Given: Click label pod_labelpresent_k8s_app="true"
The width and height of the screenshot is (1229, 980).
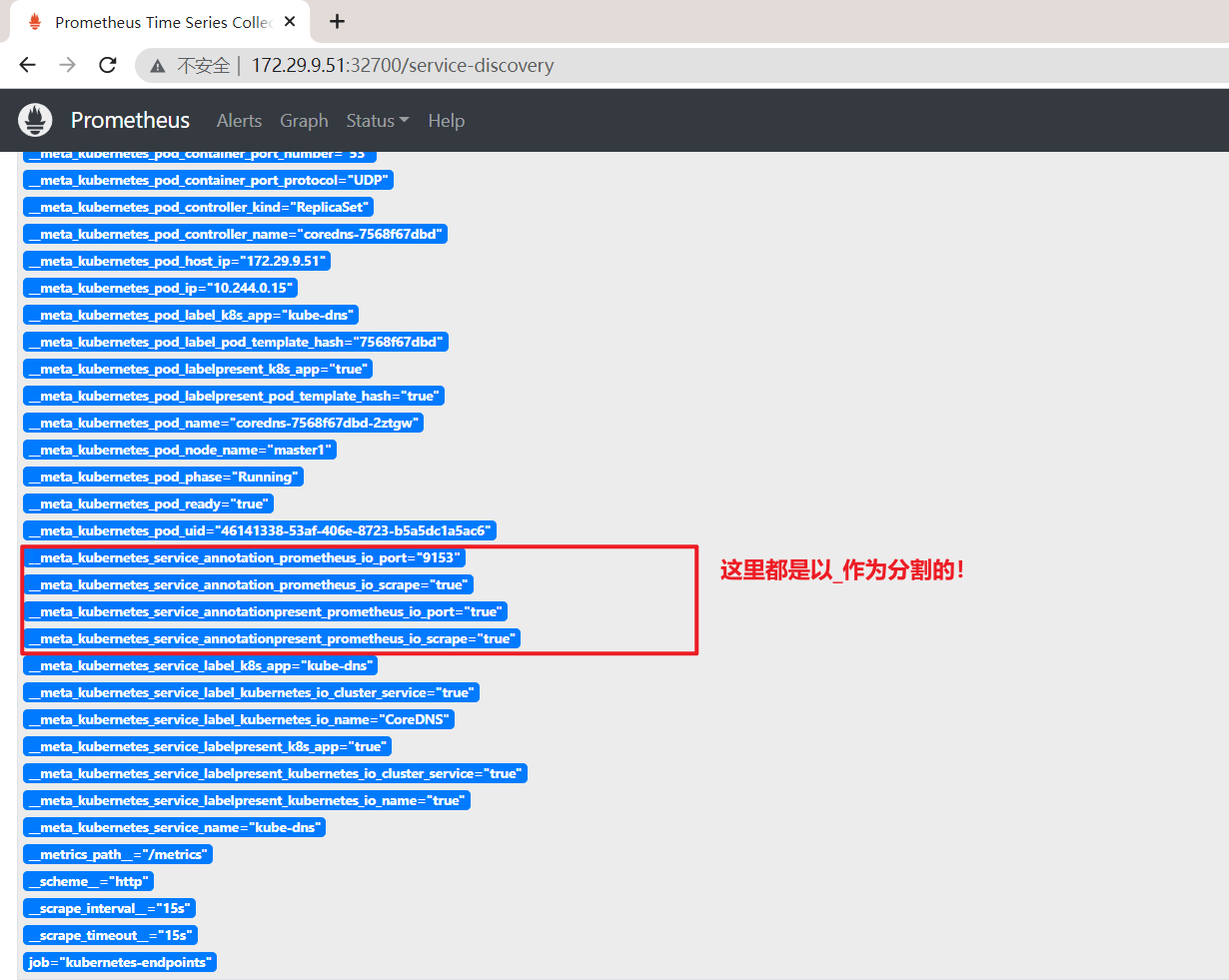Looking at the screenshot, I should pyautogui.click(x=198, y=369).
